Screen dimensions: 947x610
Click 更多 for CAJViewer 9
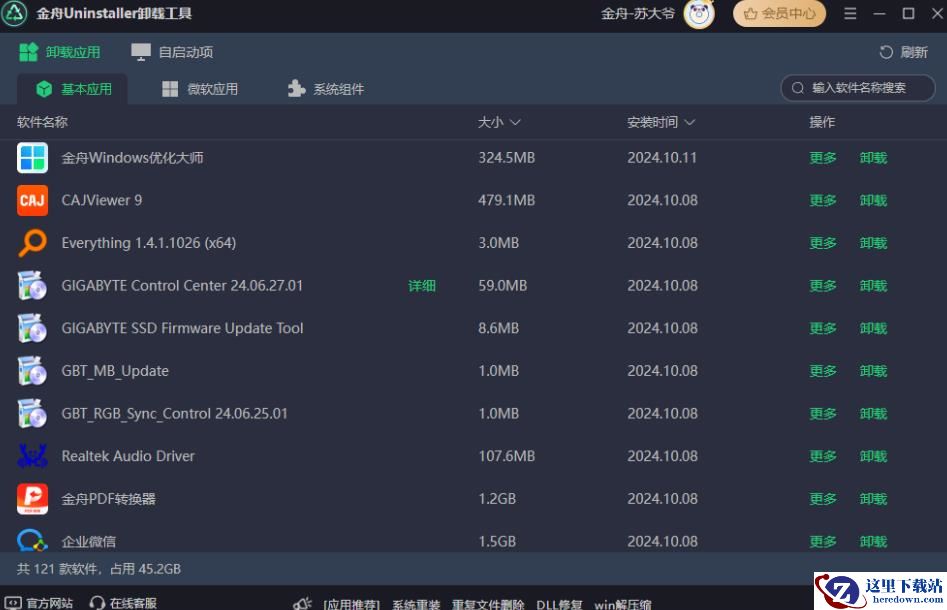pyautogui.click(x=823, y=201)
